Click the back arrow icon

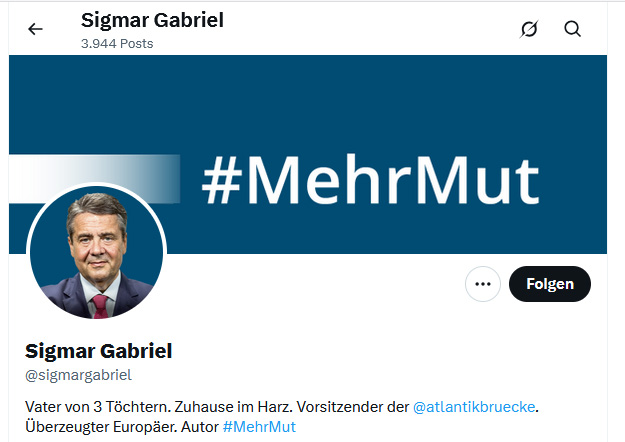coord(36,29)
